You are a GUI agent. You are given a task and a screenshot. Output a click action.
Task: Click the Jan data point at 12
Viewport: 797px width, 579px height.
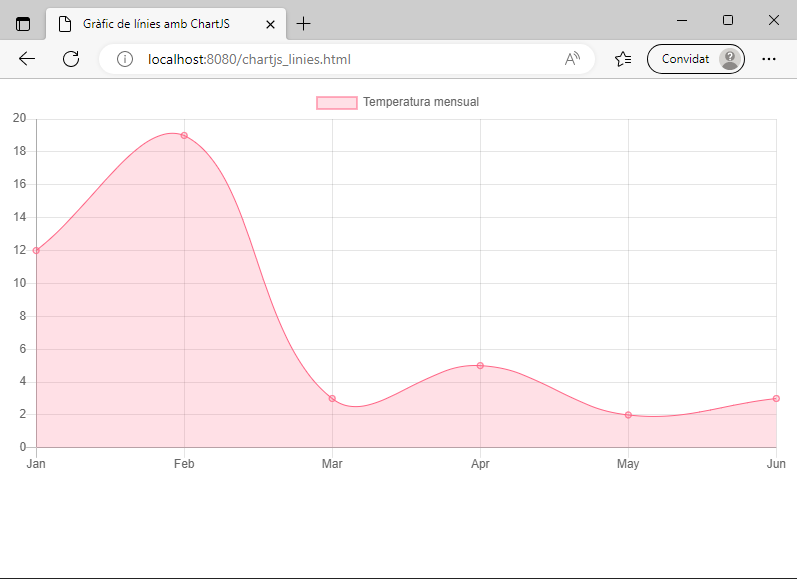pyautogui.click(x=36, y=250)
